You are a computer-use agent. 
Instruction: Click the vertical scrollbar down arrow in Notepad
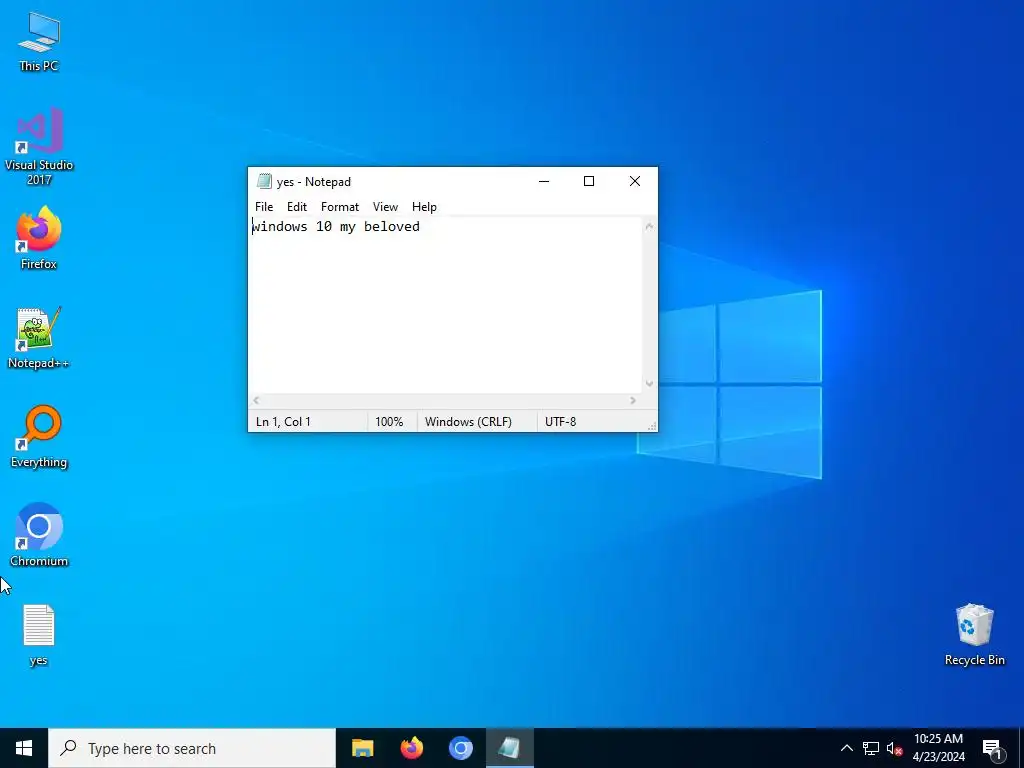[x=649, y=383]
